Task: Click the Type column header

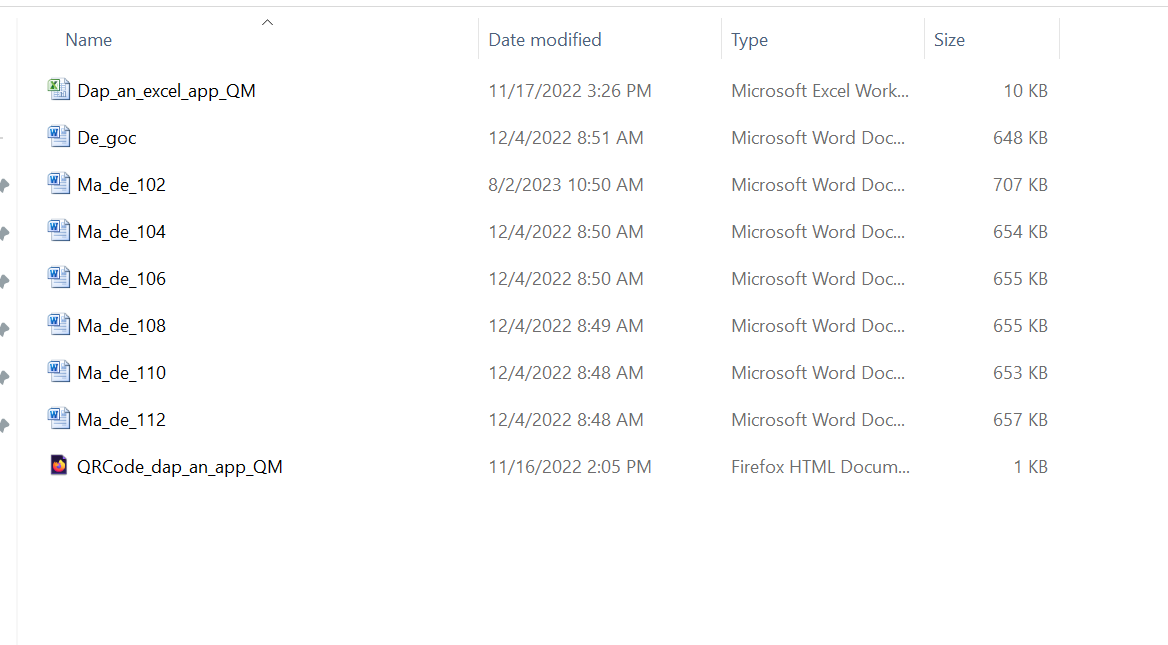Action: pos(749,40)
